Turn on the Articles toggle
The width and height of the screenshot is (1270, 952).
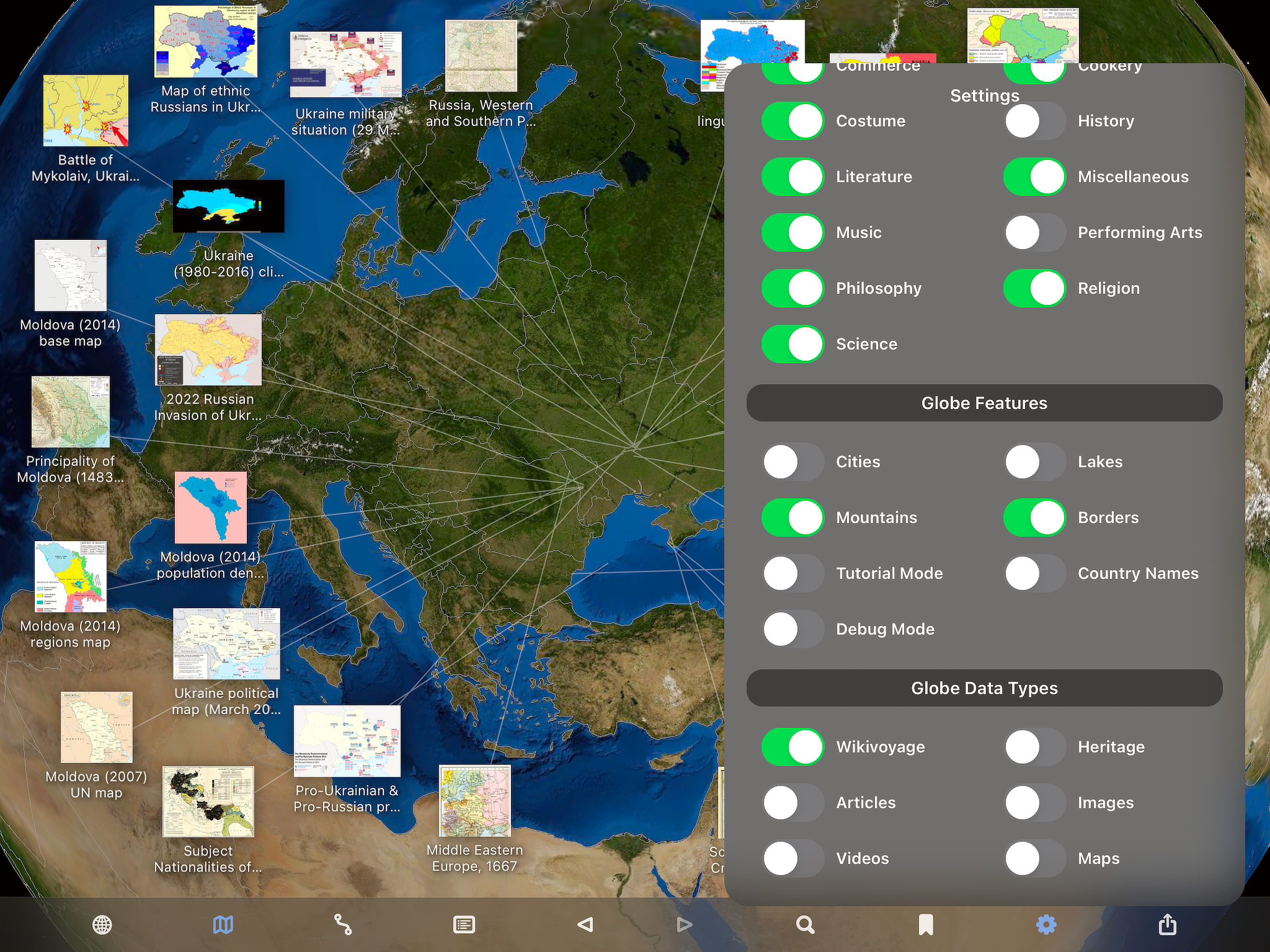click(792, 803)
